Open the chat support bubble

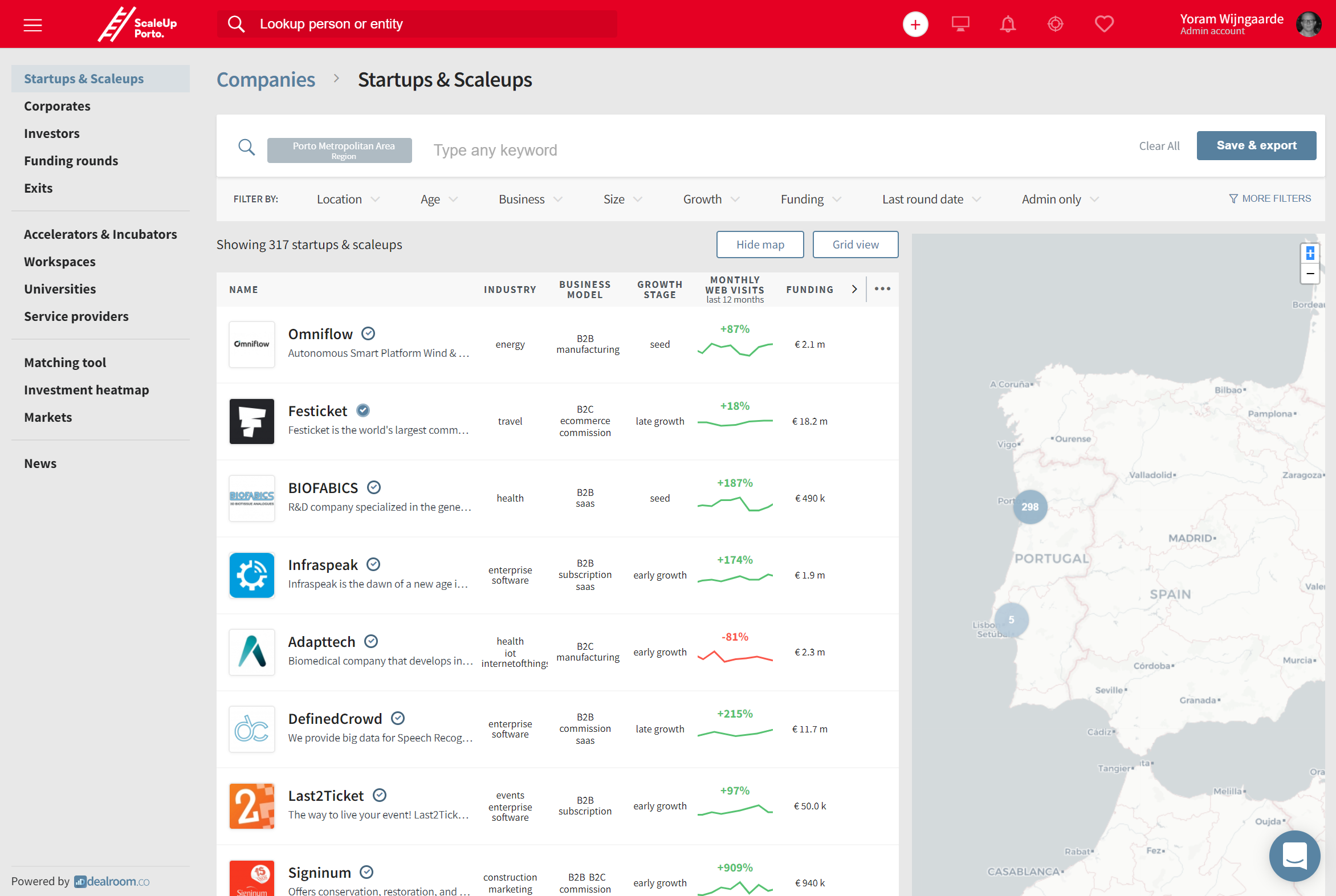pos(1294,856)
